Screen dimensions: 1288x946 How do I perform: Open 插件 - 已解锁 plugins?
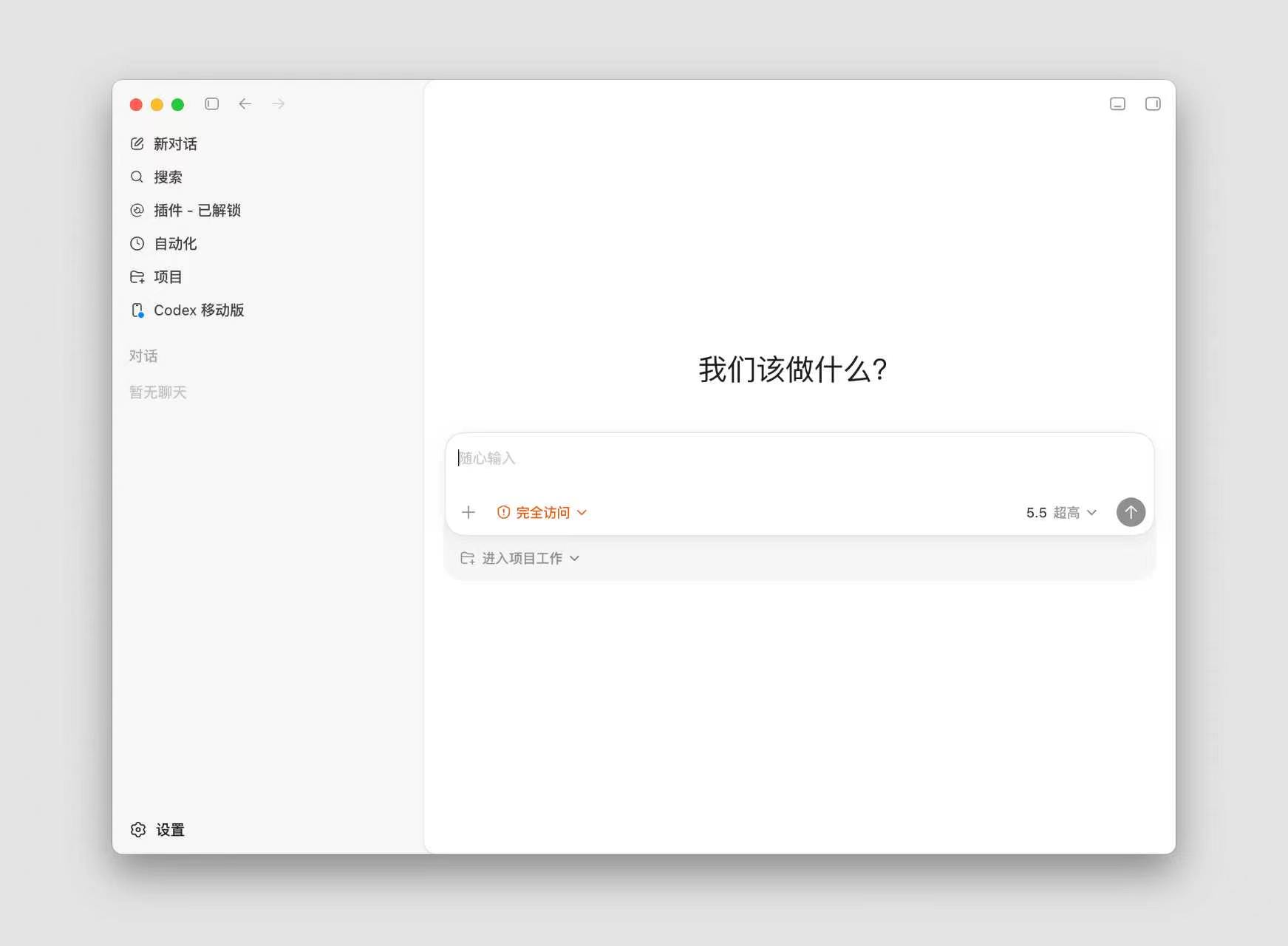coord(185,211)
